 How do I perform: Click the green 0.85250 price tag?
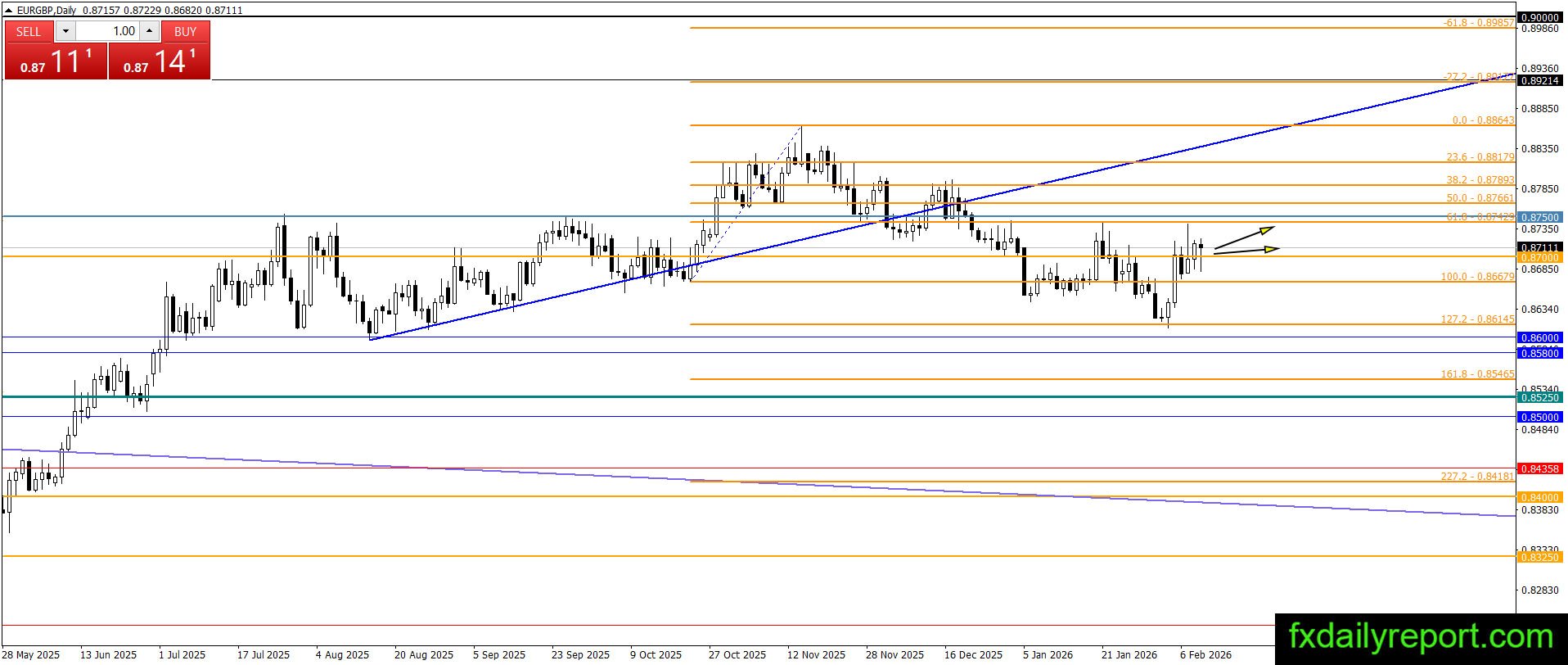(1539, 397)
